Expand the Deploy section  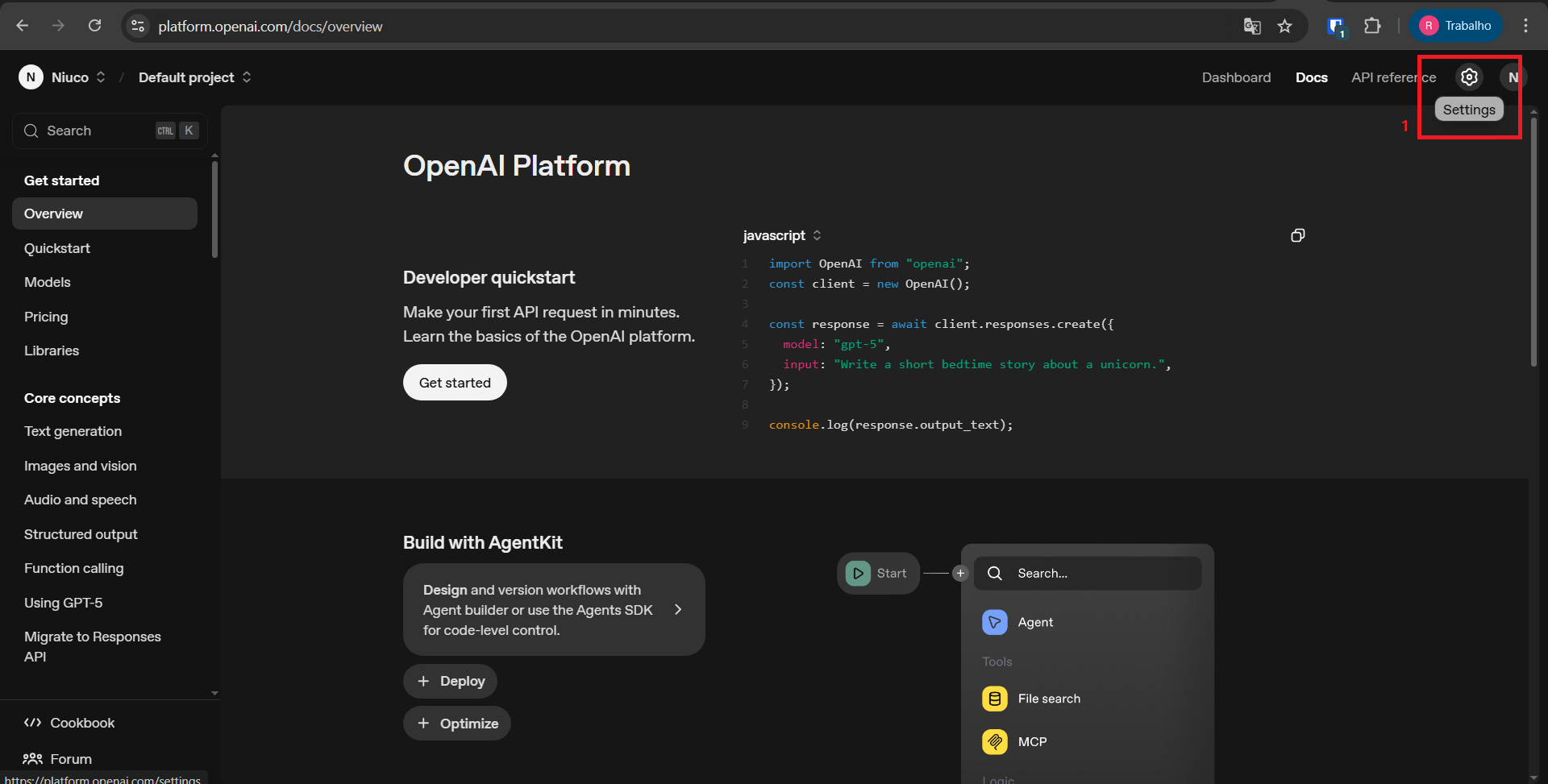coord(450,681)
